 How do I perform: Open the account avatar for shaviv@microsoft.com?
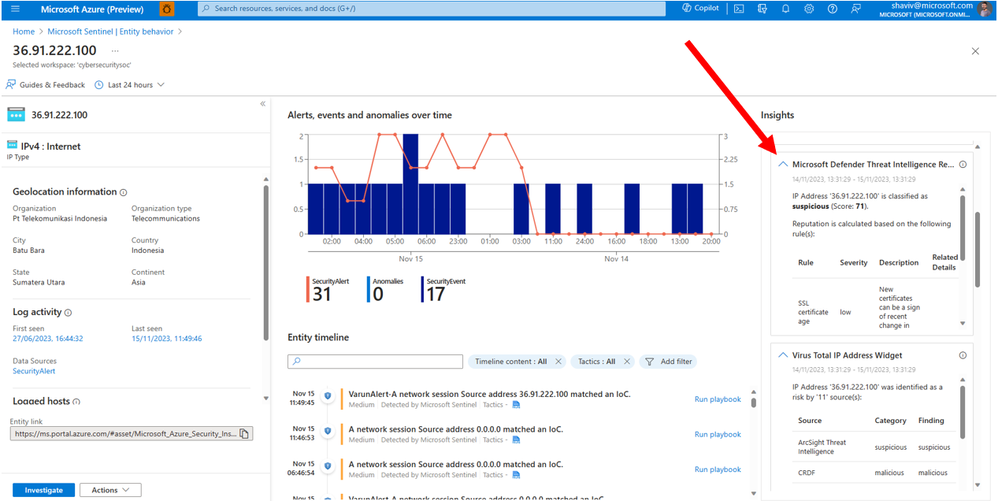pyautogui.click(x=986, y=9)
